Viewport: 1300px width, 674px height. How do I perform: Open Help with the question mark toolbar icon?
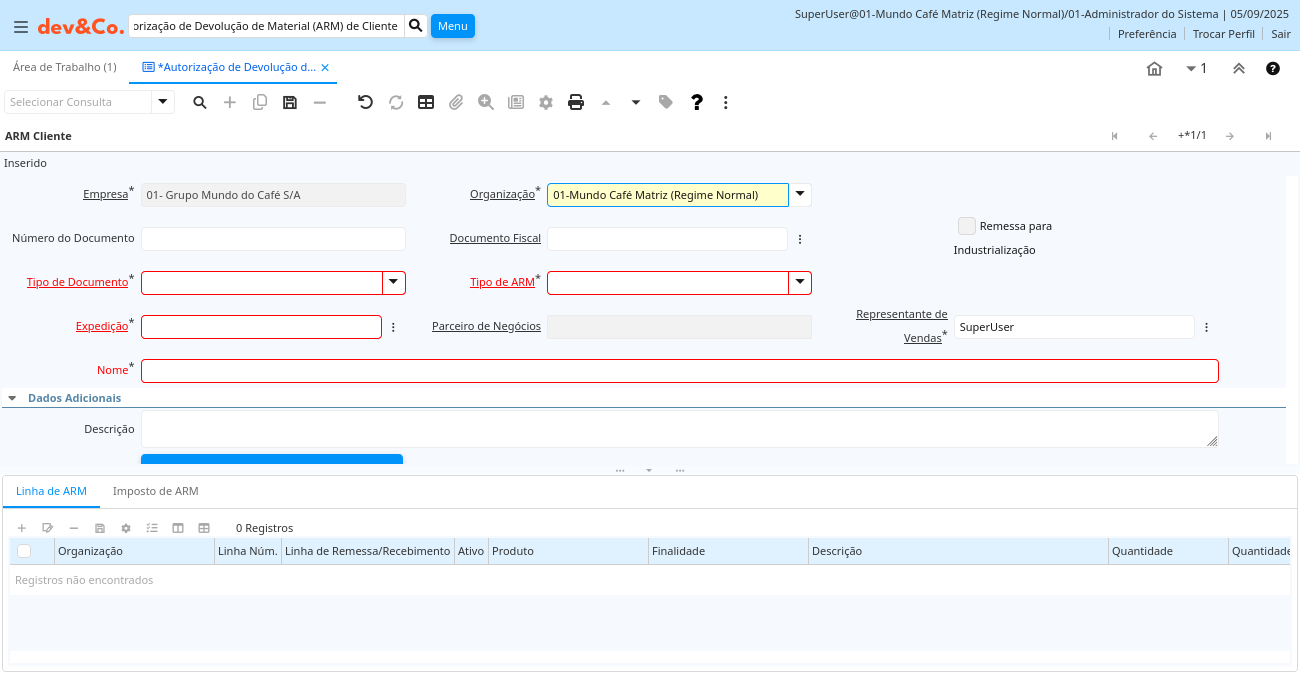pos(697,102)
